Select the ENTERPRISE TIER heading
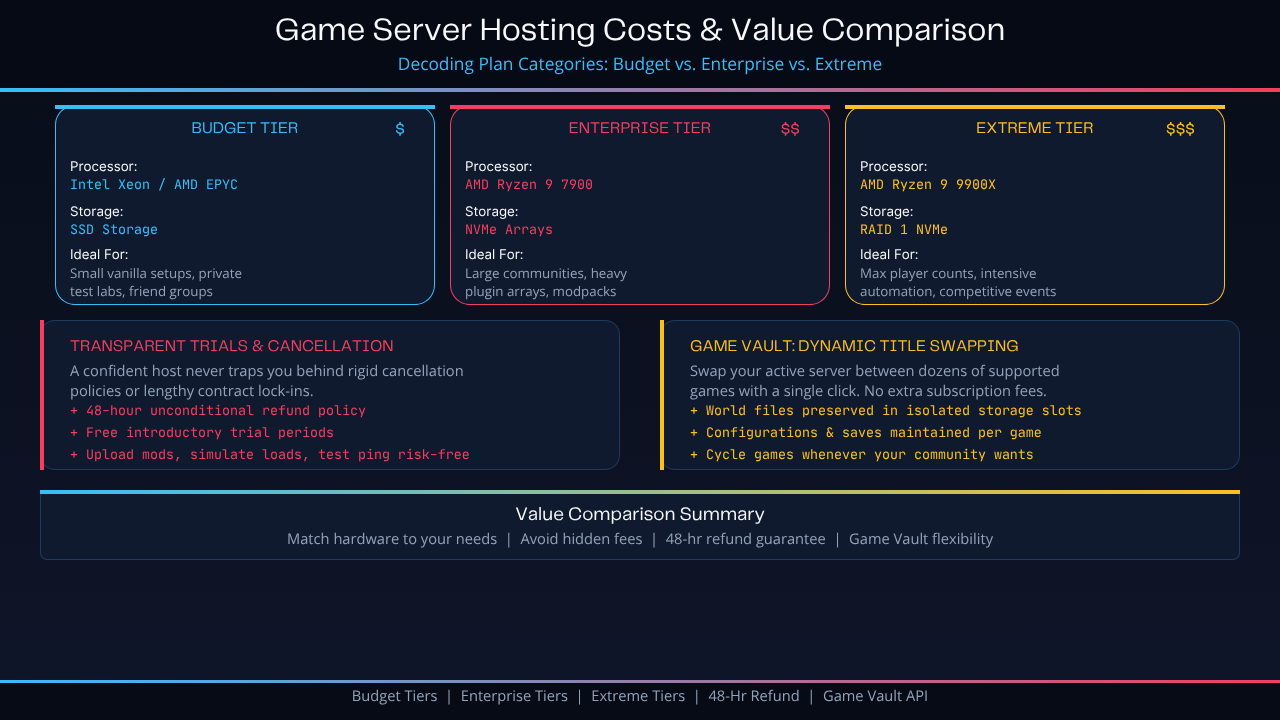This screenshot has width=1280, height=720. pyautogui.click(x=640, y=128)
